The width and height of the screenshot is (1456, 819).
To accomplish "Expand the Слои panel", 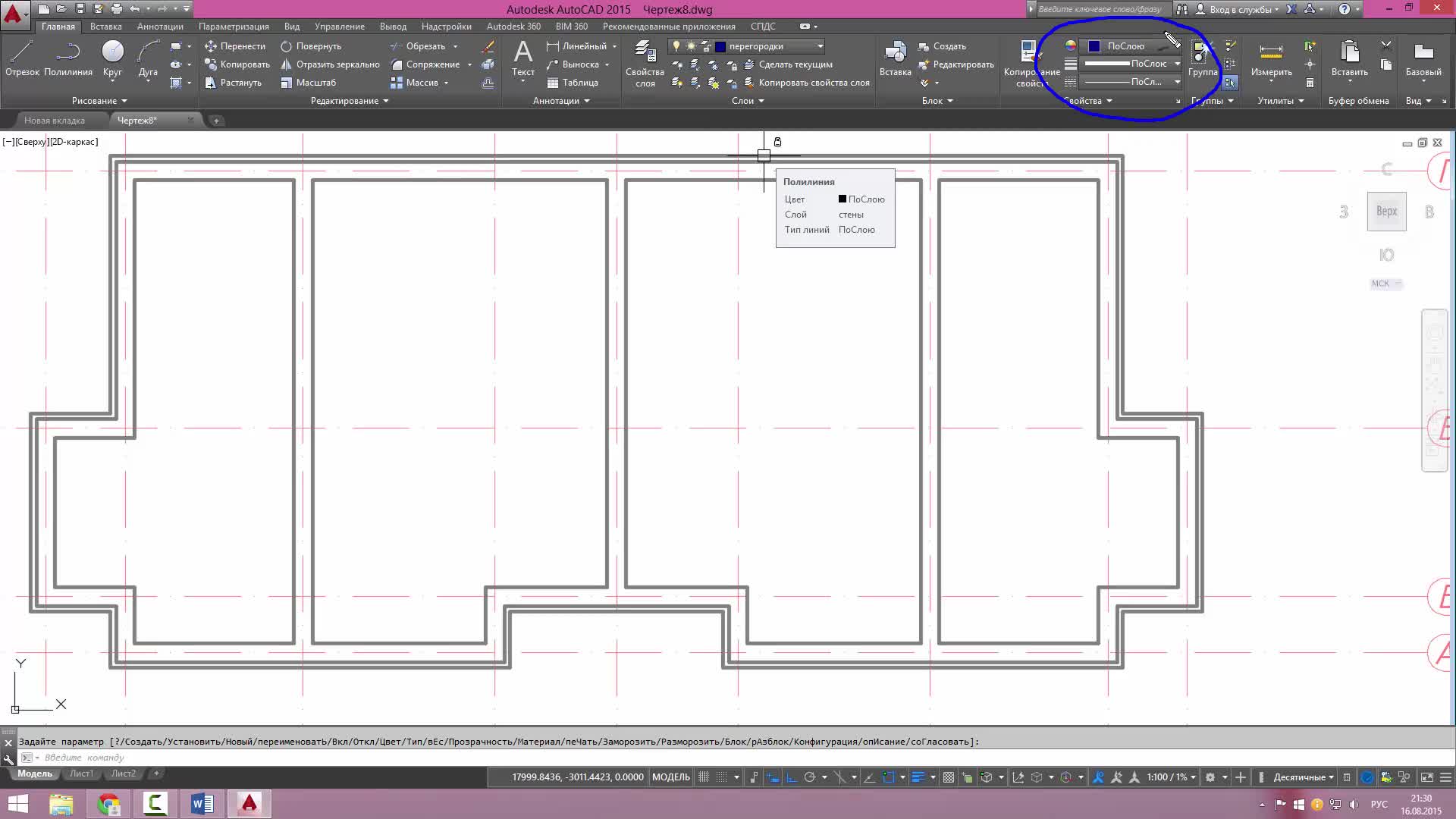I will [x=748, y=101].
